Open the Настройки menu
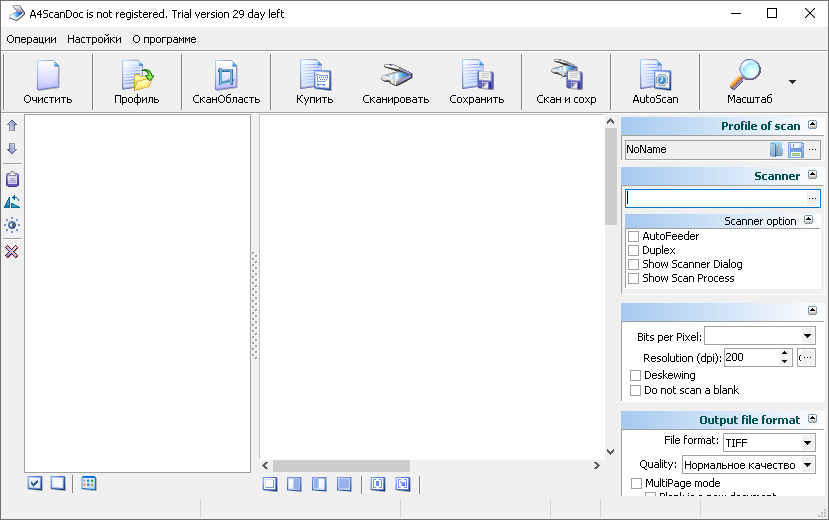The image size is (829, 520). point(94,39)
